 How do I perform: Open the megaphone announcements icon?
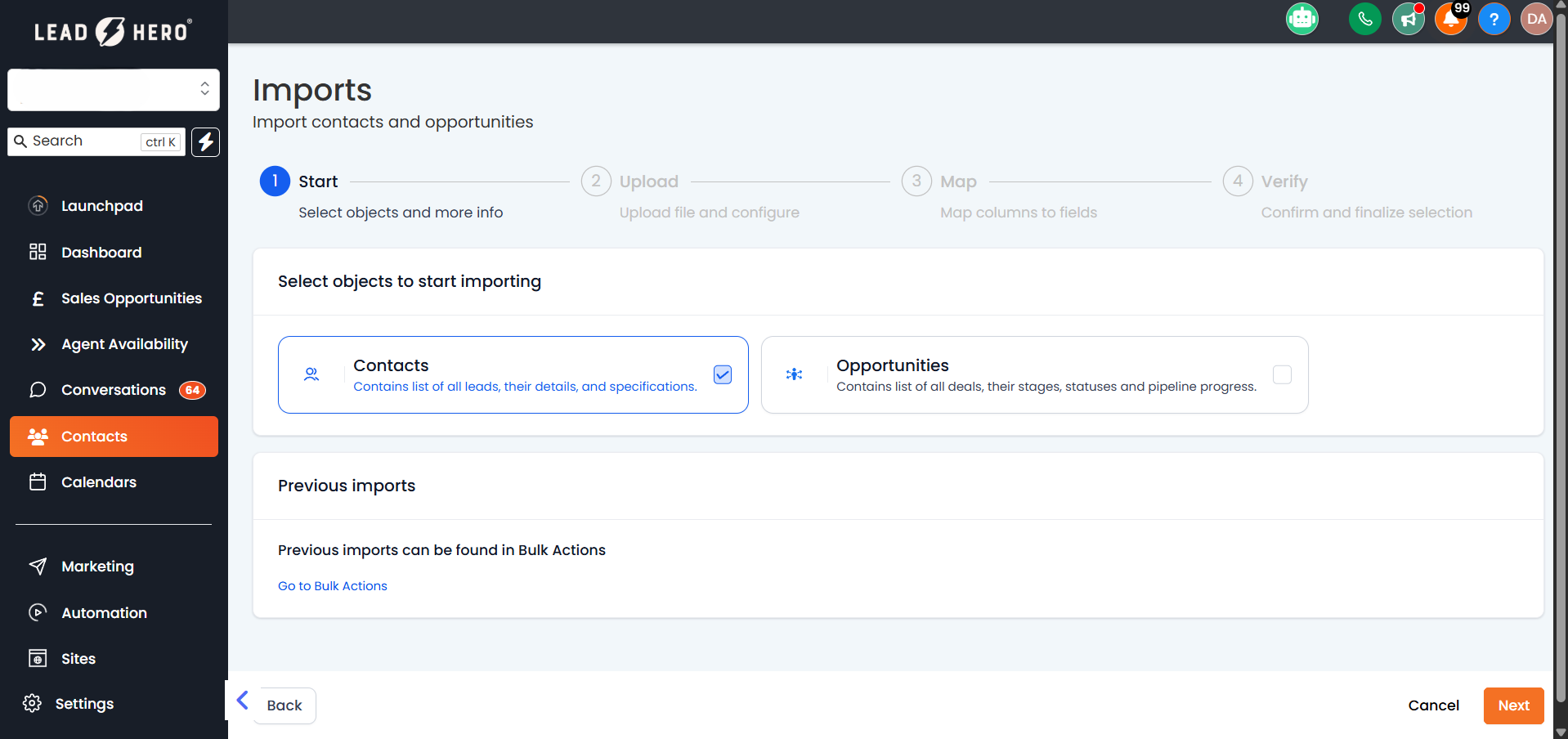tap(1408, 19)
